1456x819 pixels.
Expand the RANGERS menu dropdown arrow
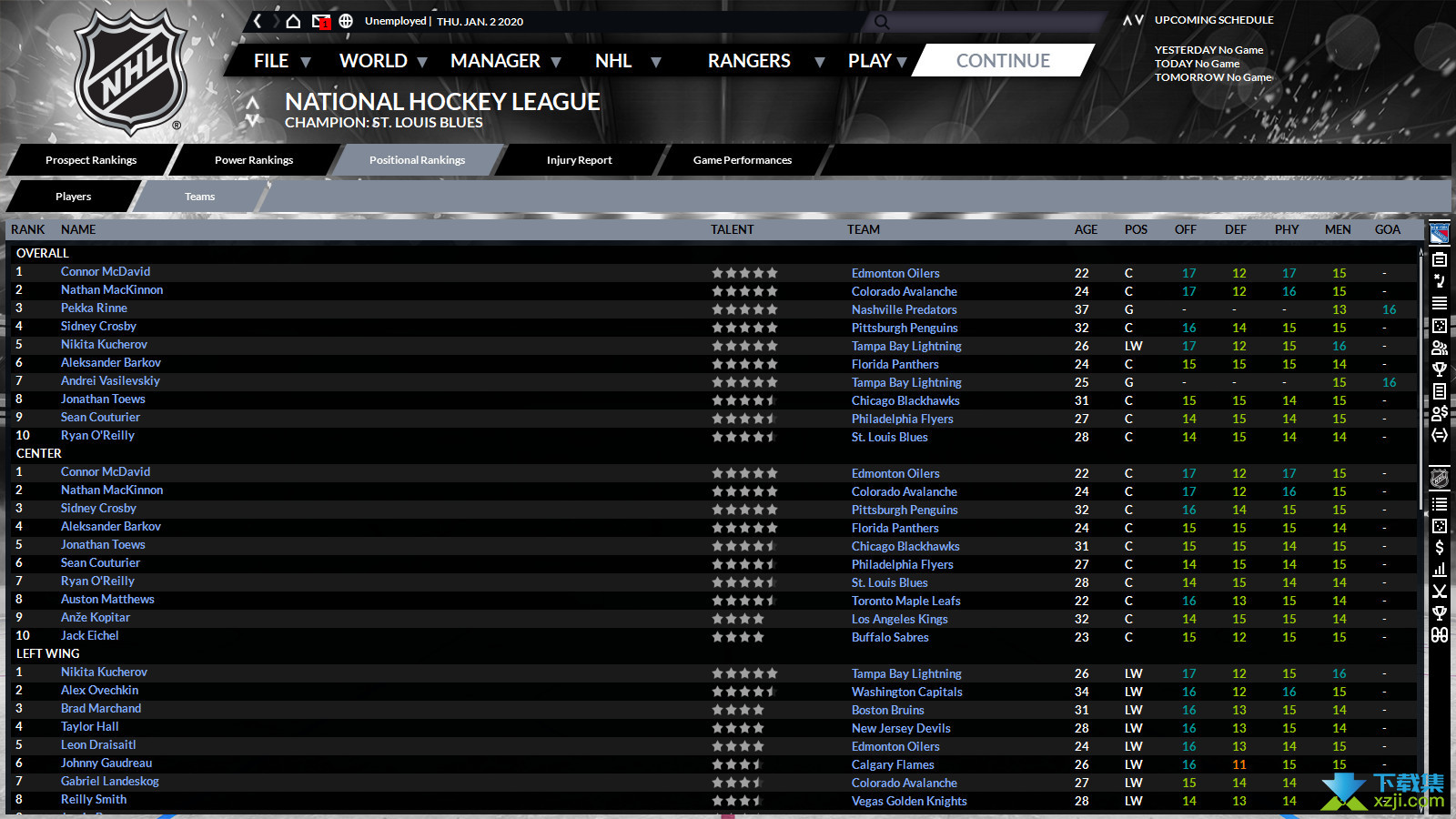(x=819, y=62)
